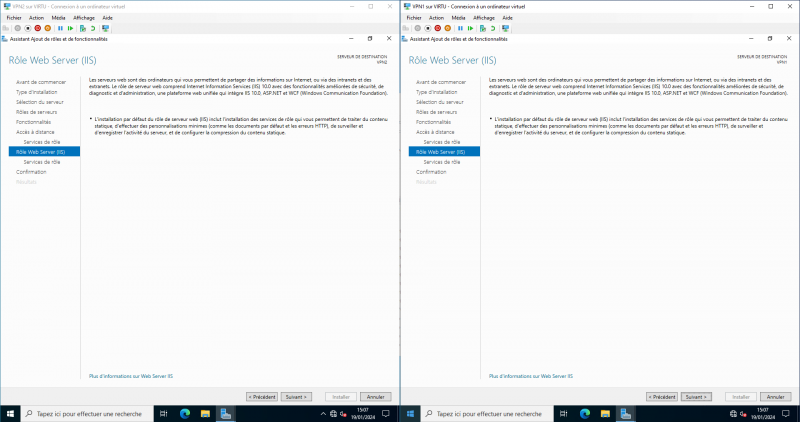
Task: Click green Reset icon in VPN2 toolbar
Action: tap(70, 29)
